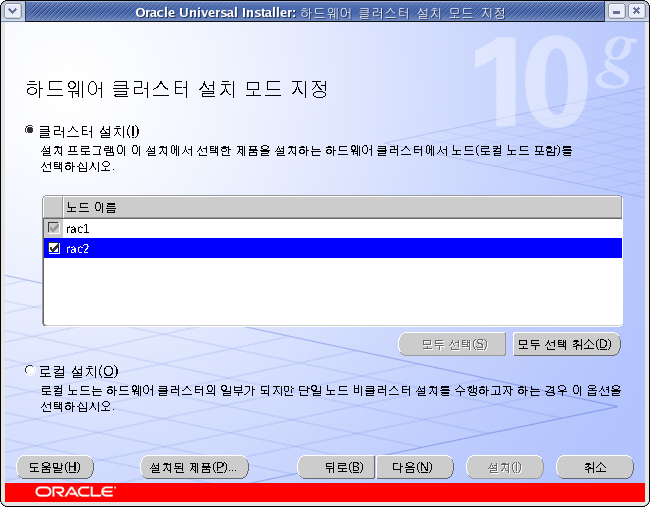
Task: Close the Oracle Universal Installer window
Action: click(636, 11)
